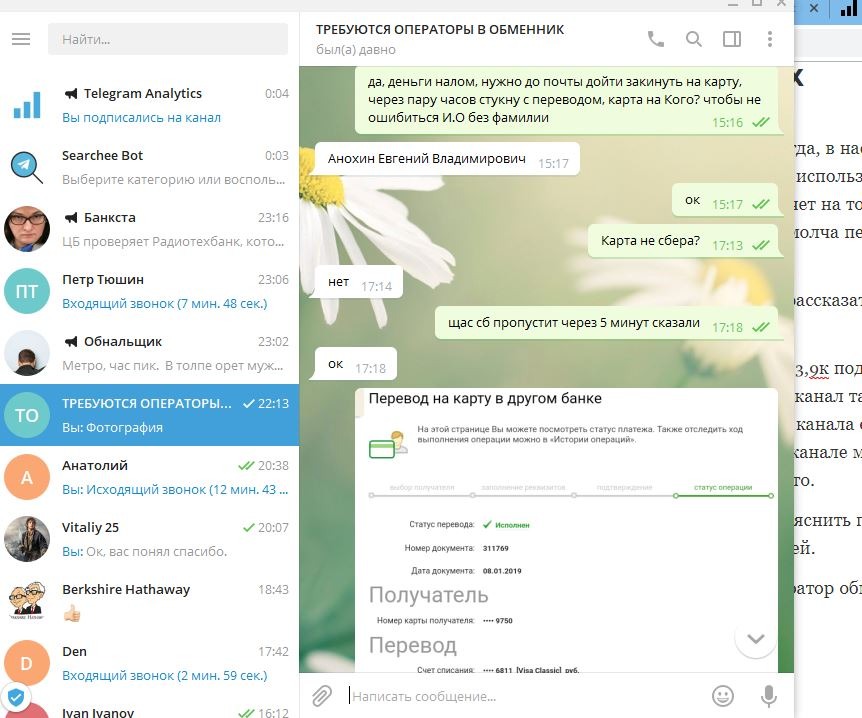Screen dimensions: 862x718
Task: Open the bank transfer screenshot image
Action: pos(566,530)
